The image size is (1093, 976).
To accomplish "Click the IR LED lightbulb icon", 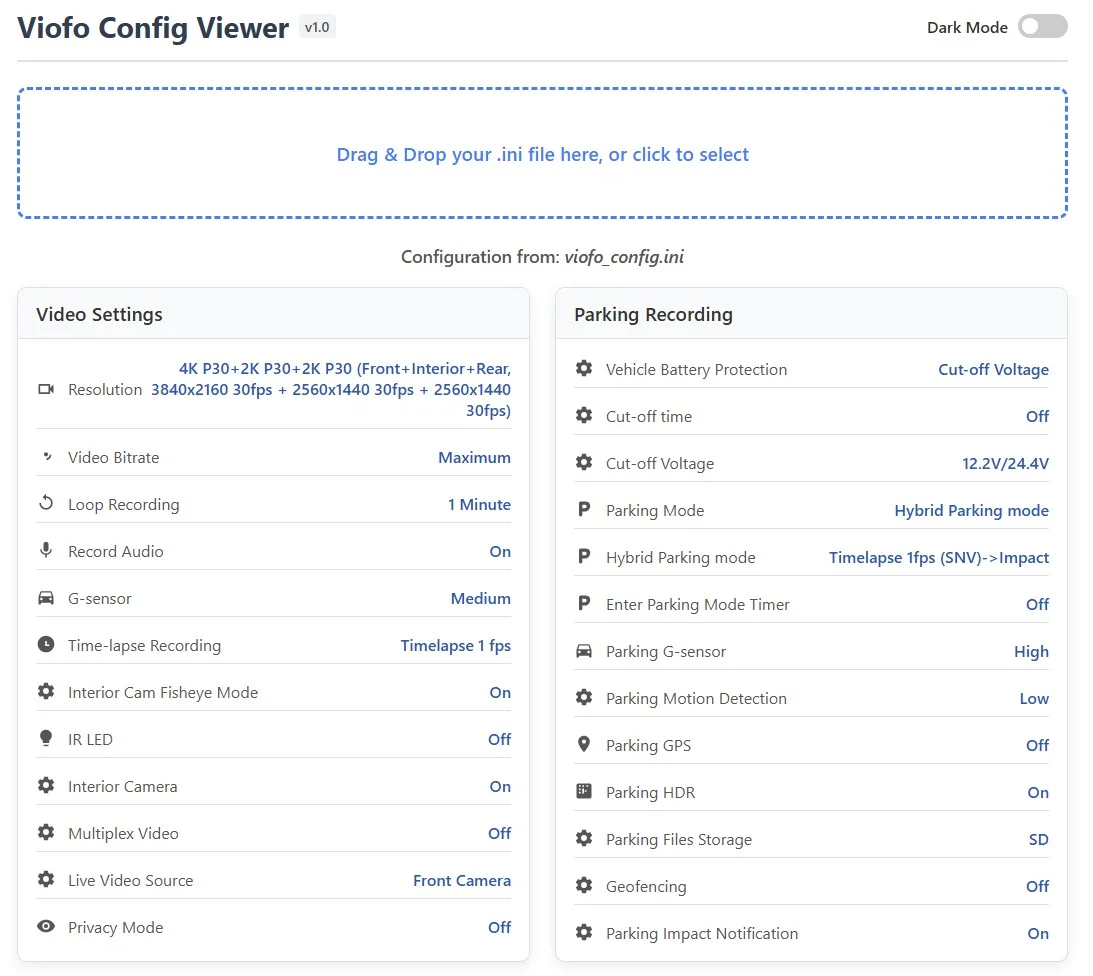I will tap(46, 738).
